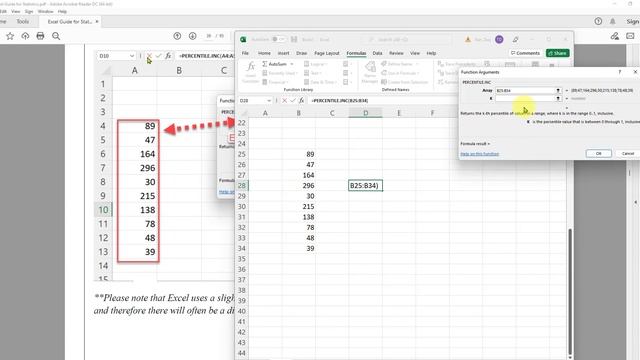This screenshot has height=360, width=640.
Task: Toggle the Excel AutoSave switch
Action: (x=279, y=39)
